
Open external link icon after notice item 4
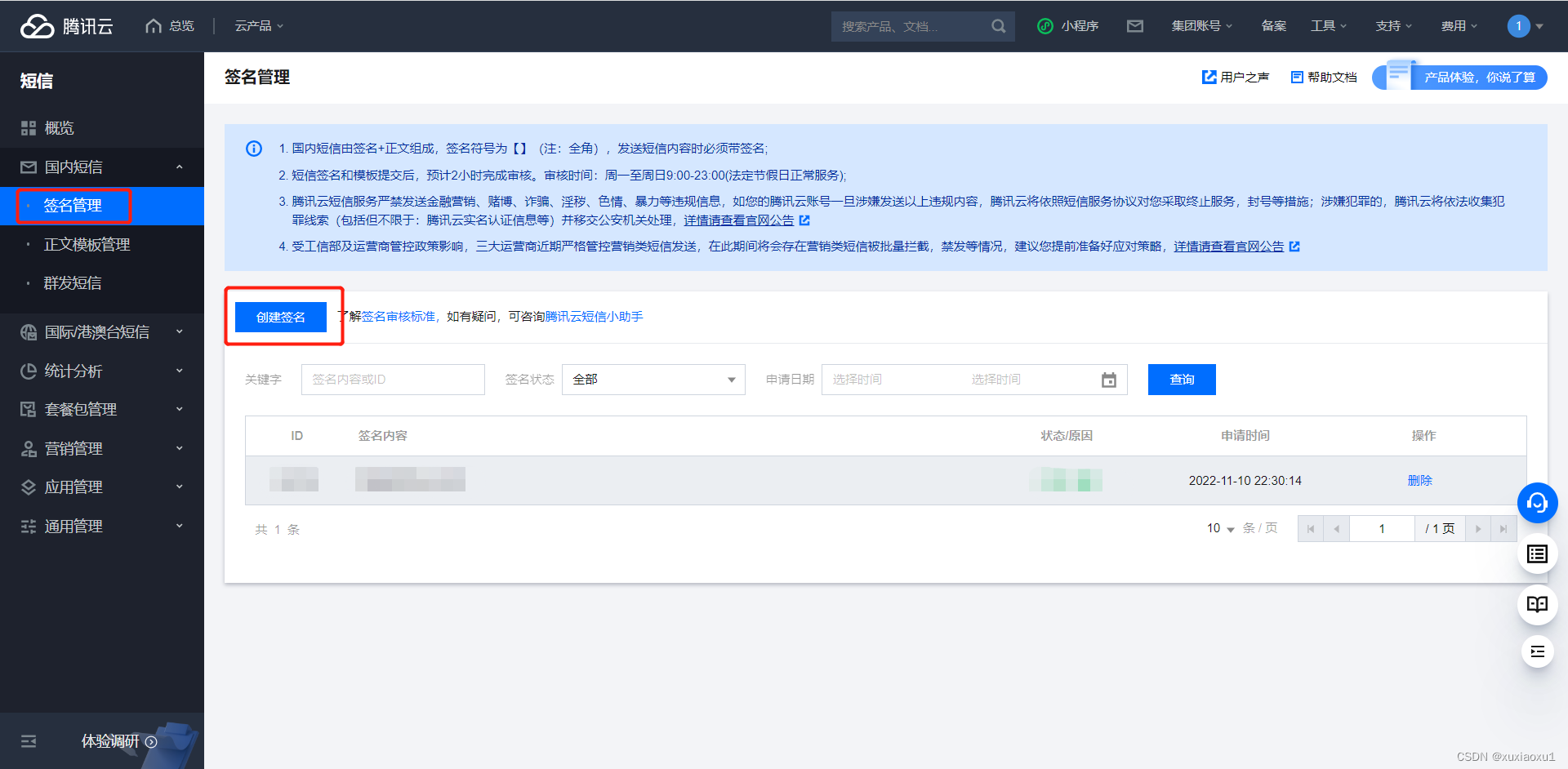pyautogui.click(x=1294, y=247)
